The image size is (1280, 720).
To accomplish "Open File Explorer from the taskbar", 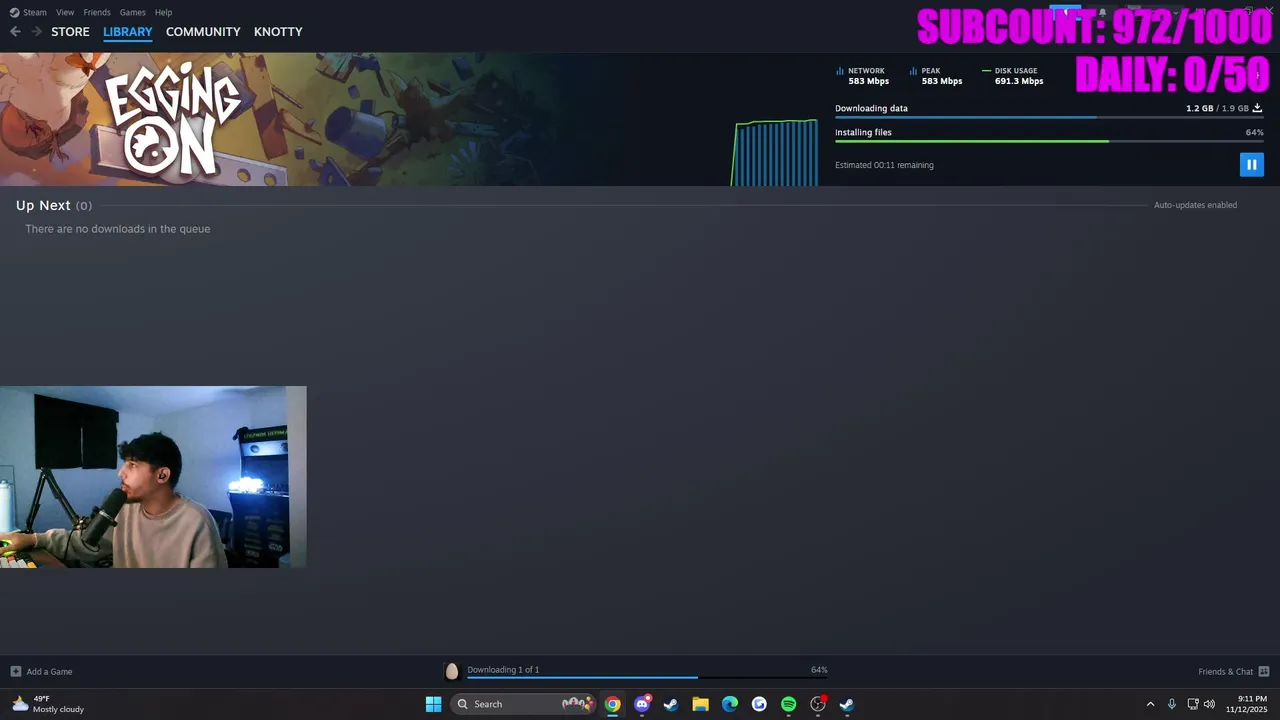I will click(700, 704).
